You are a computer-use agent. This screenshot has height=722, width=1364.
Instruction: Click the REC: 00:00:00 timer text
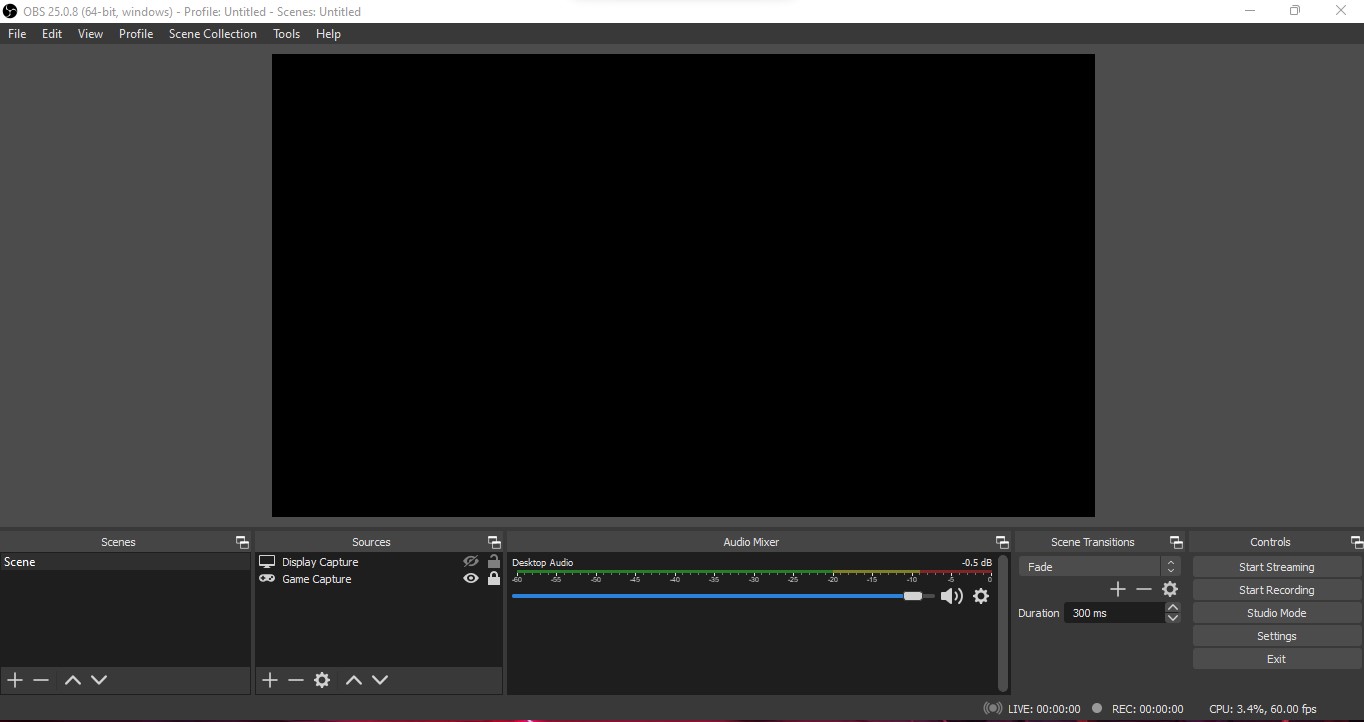tap(1147, 709)
